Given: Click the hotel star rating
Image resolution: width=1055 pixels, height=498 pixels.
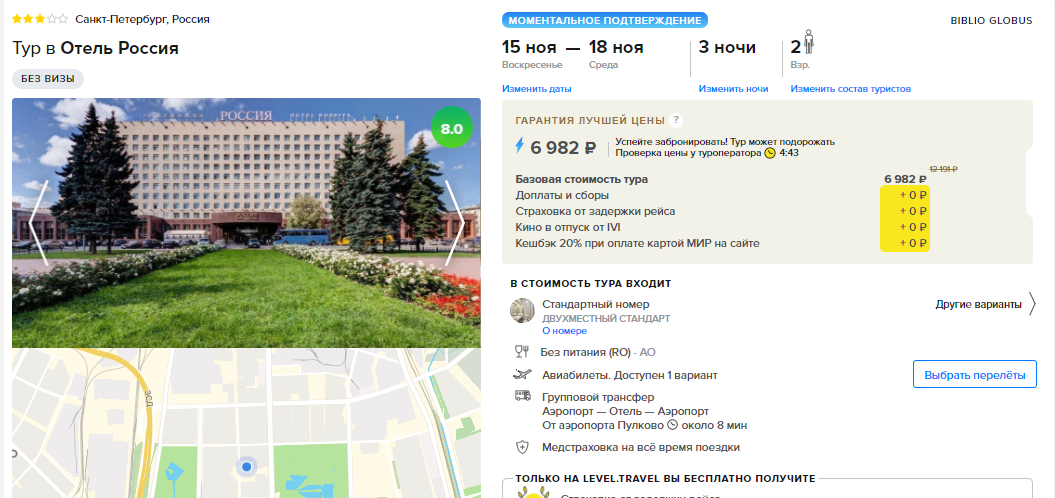Looking at the screenshot, I should pyautogui.click(x=40, y=20).
